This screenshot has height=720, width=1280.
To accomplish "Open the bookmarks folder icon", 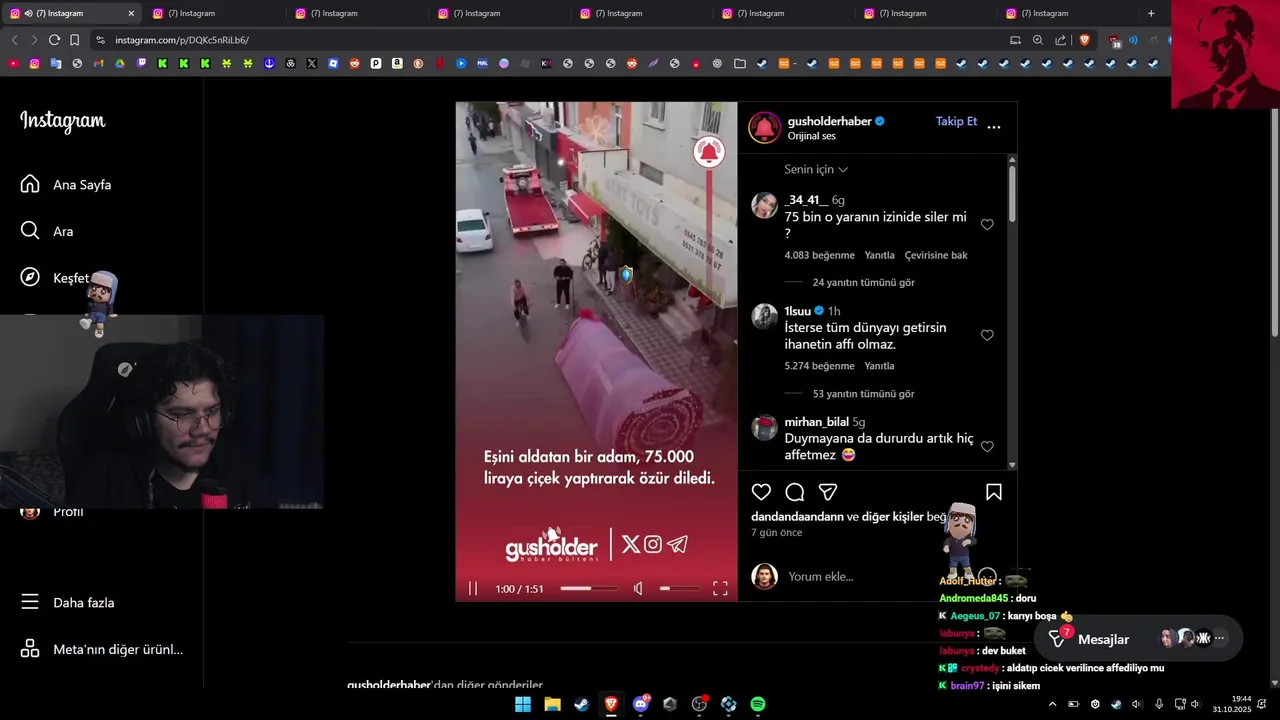I will pyautogui.click(x=739, y=63).
